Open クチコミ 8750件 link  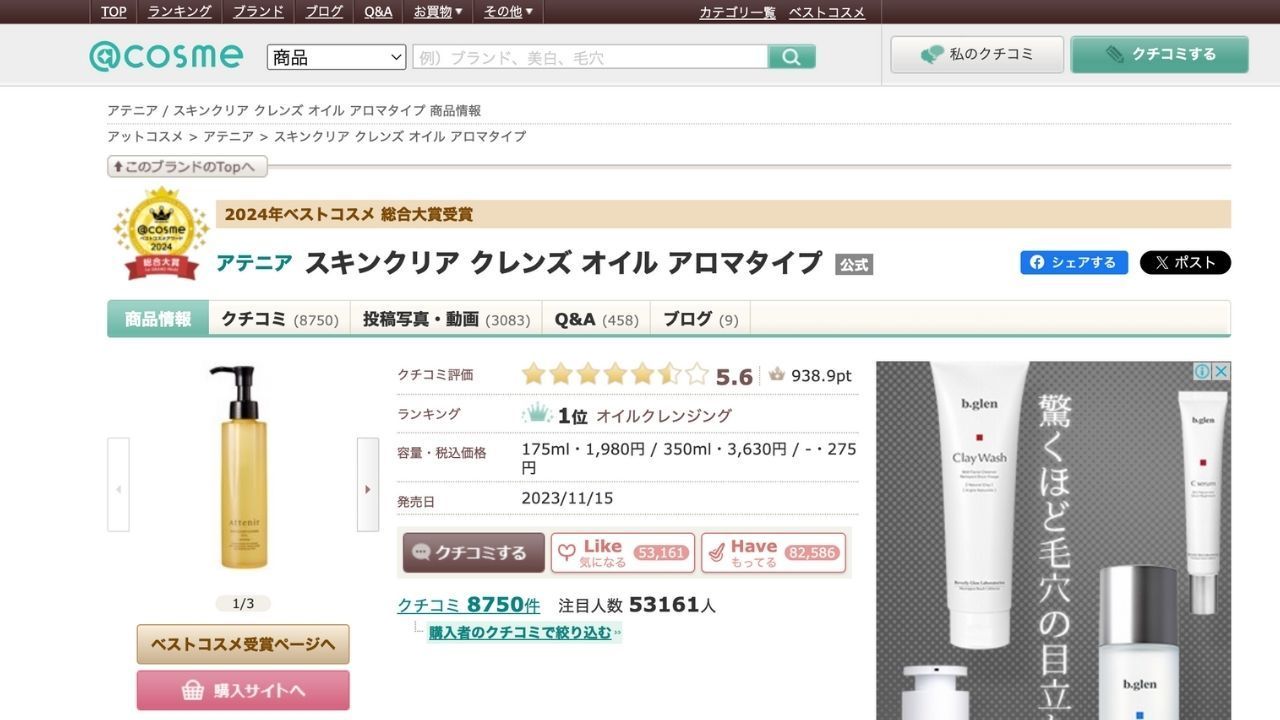click(x=468, y=605)
